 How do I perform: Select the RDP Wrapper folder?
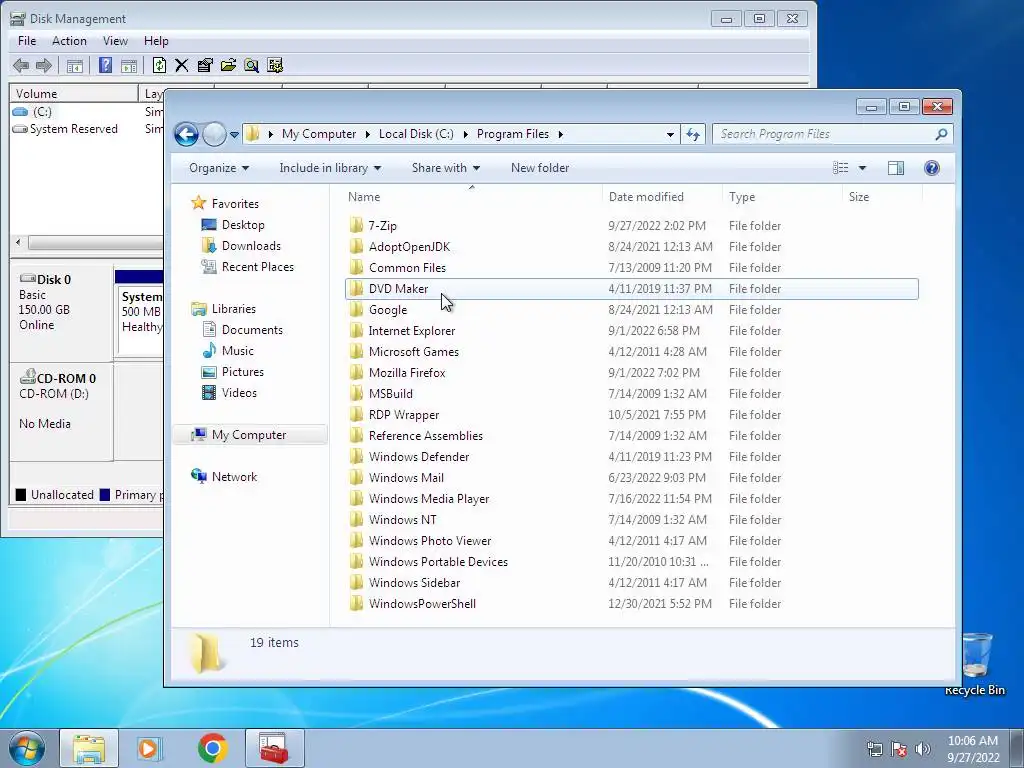tap(632, 415)
